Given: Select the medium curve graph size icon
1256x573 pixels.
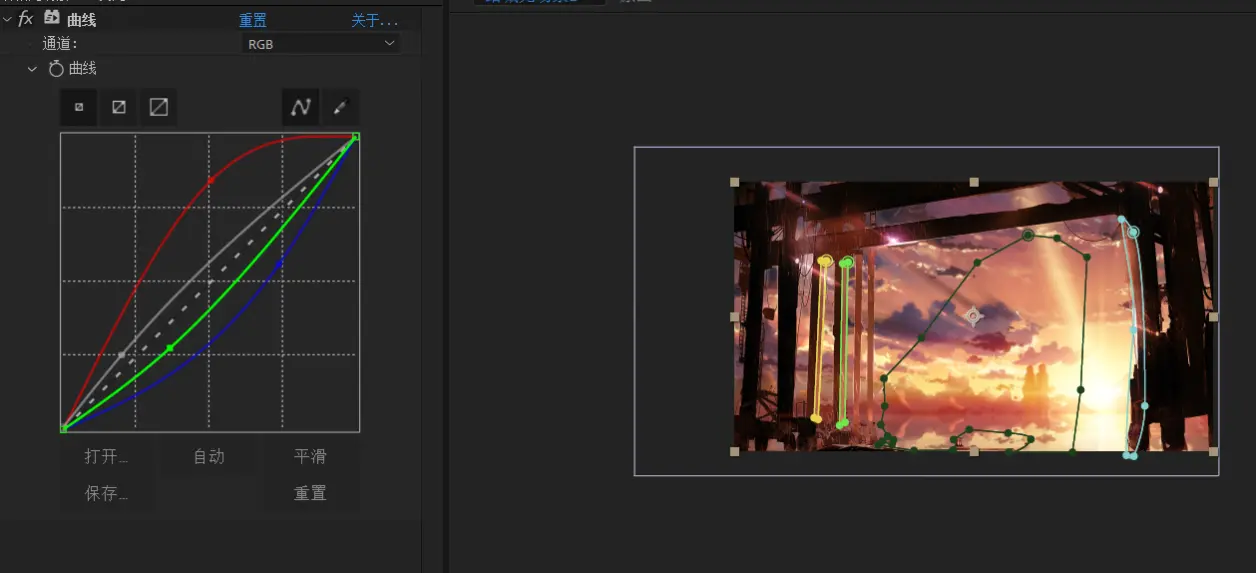Looking at the screenshot, I should coord(119,107).
